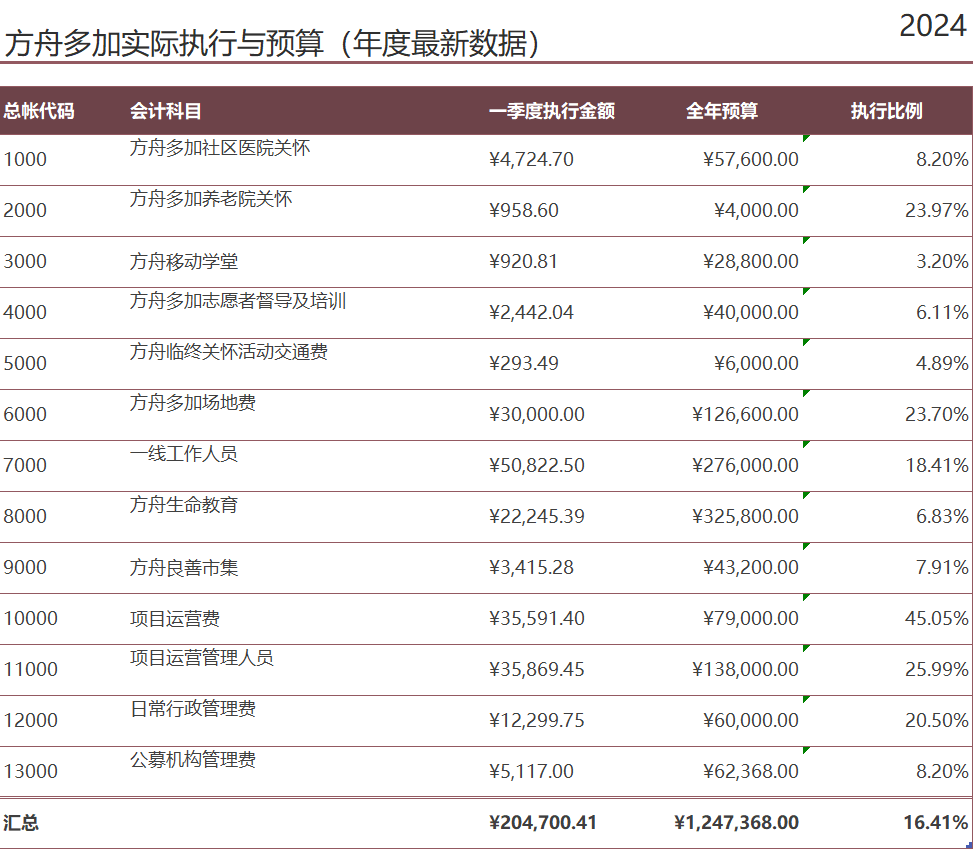This screenshot has width=975, height=850.
Task: Click the 一季度执行金额 column header
Action: point(552,111)
